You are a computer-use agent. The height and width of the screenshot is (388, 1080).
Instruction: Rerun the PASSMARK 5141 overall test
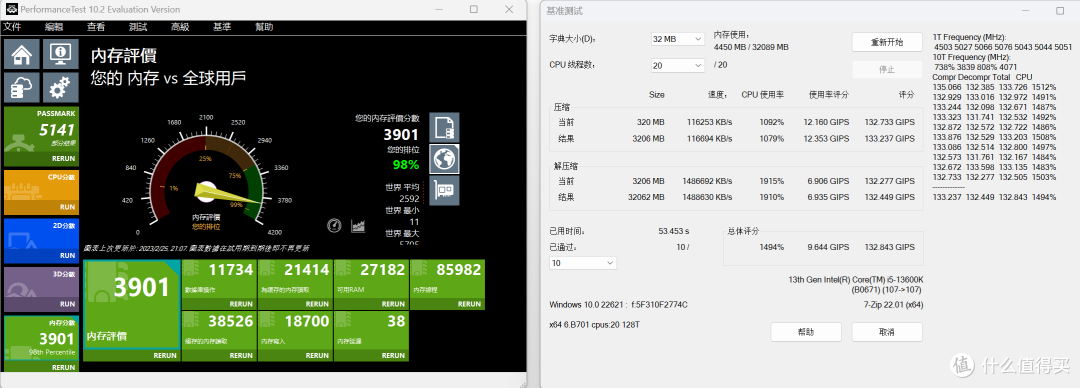click(63, 158)
